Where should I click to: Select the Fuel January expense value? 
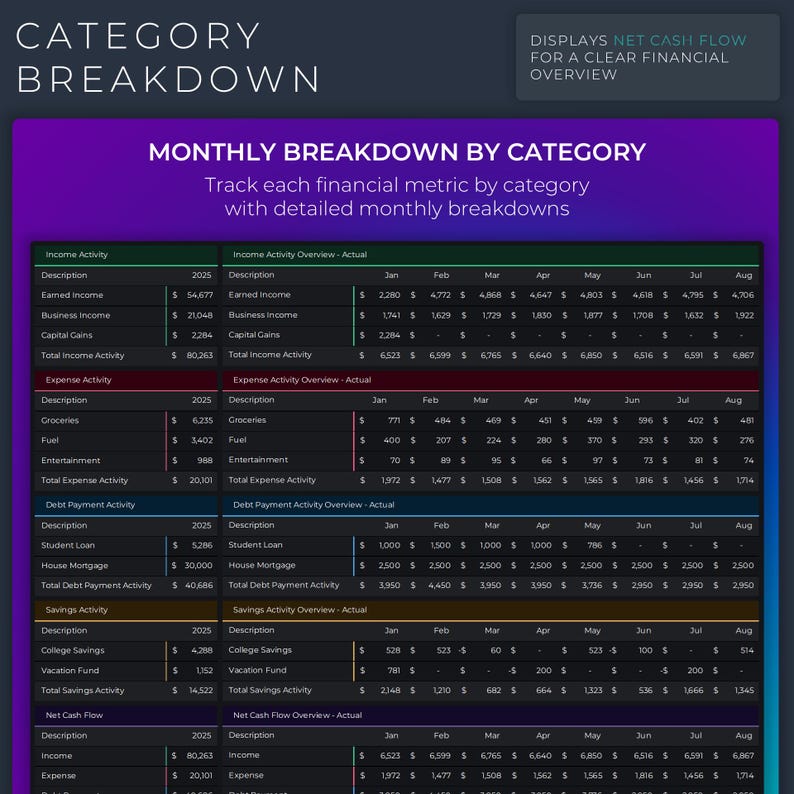(x=380, y=440)
